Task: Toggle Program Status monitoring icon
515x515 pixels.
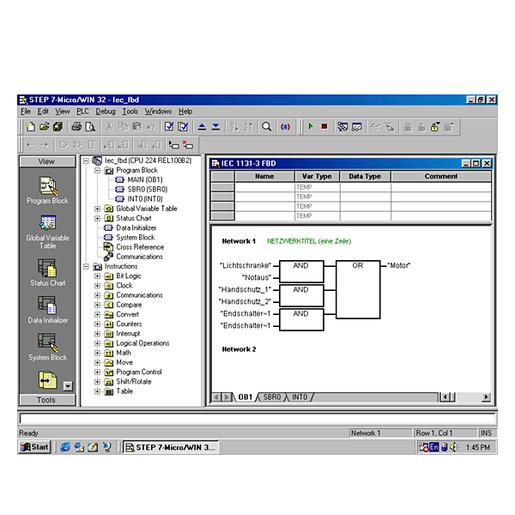Action: click(x=342, y=127)
